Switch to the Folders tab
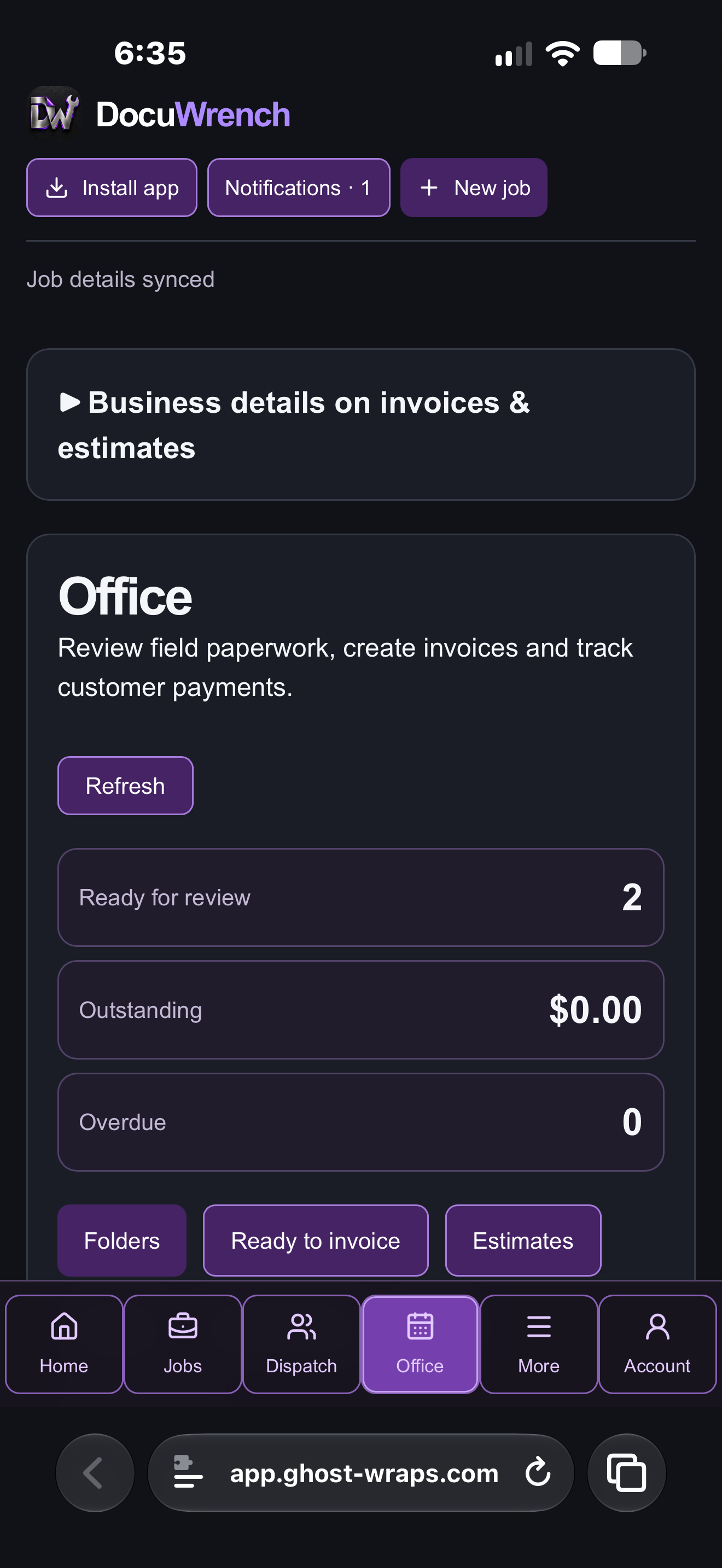Image resolution: width=722 pixels, height=1568 pixels. 122,1241
